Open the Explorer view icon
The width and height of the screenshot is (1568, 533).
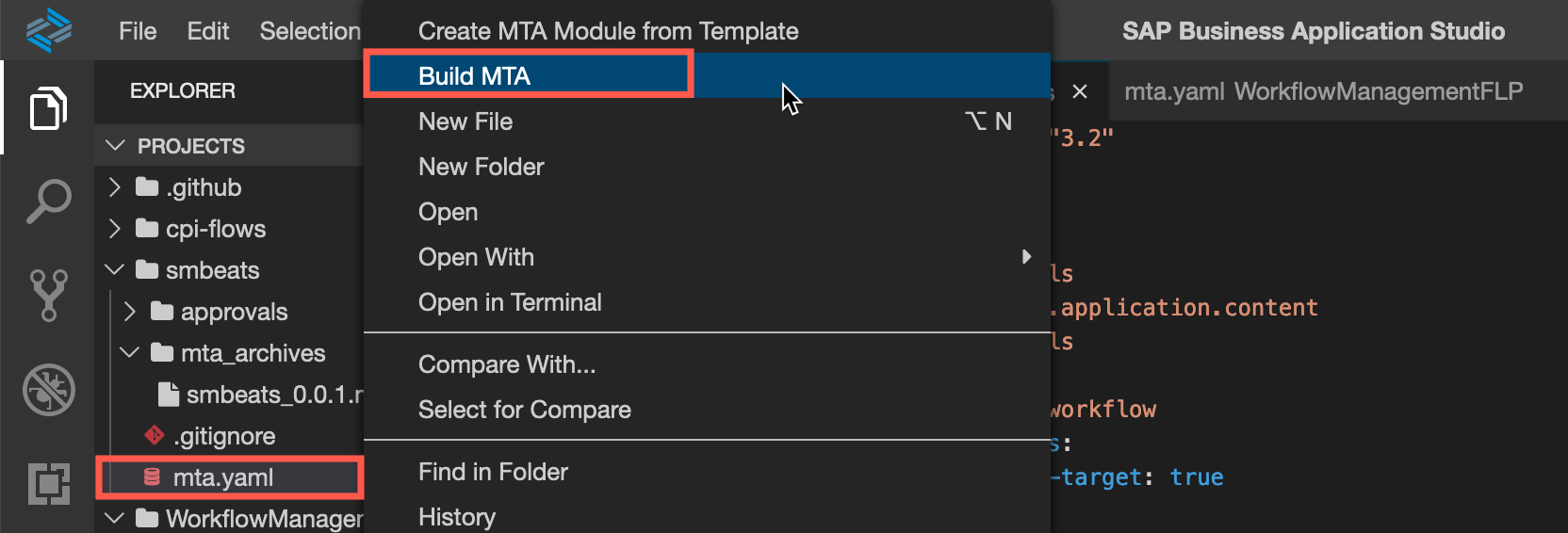pyautogui.click(x=48, y=108)
